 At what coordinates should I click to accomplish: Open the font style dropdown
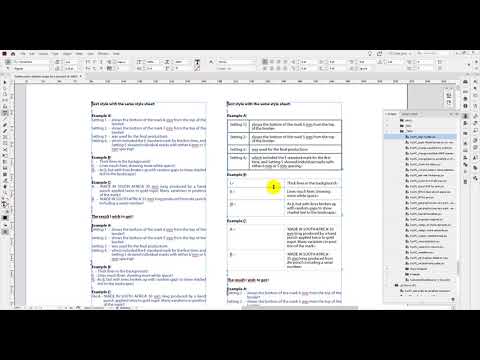(33, 68)
